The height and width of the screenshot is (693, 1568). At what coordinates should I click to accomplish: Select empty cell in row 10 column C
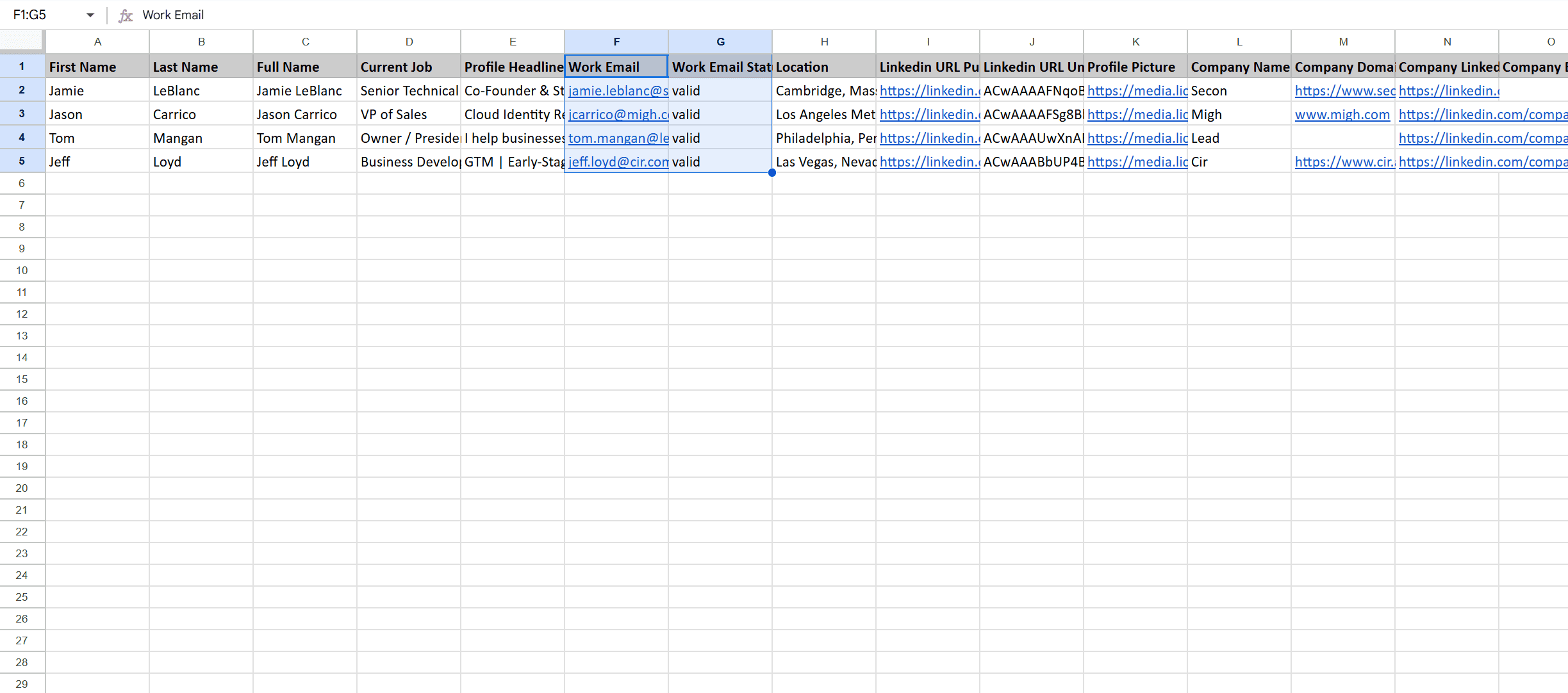(x=305, y=270)
